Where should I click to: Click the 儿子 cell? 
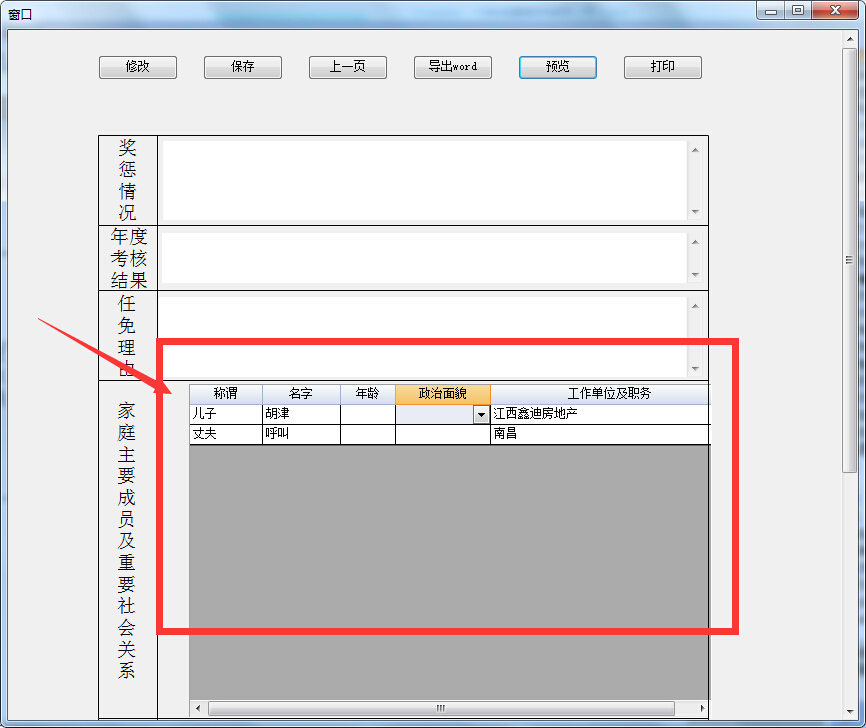click(x=226, y=414)
